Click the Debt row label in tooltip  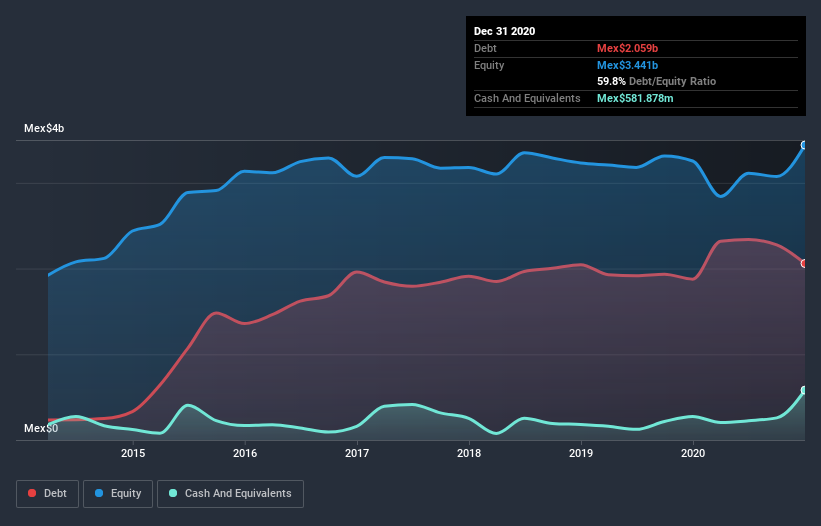485,49
